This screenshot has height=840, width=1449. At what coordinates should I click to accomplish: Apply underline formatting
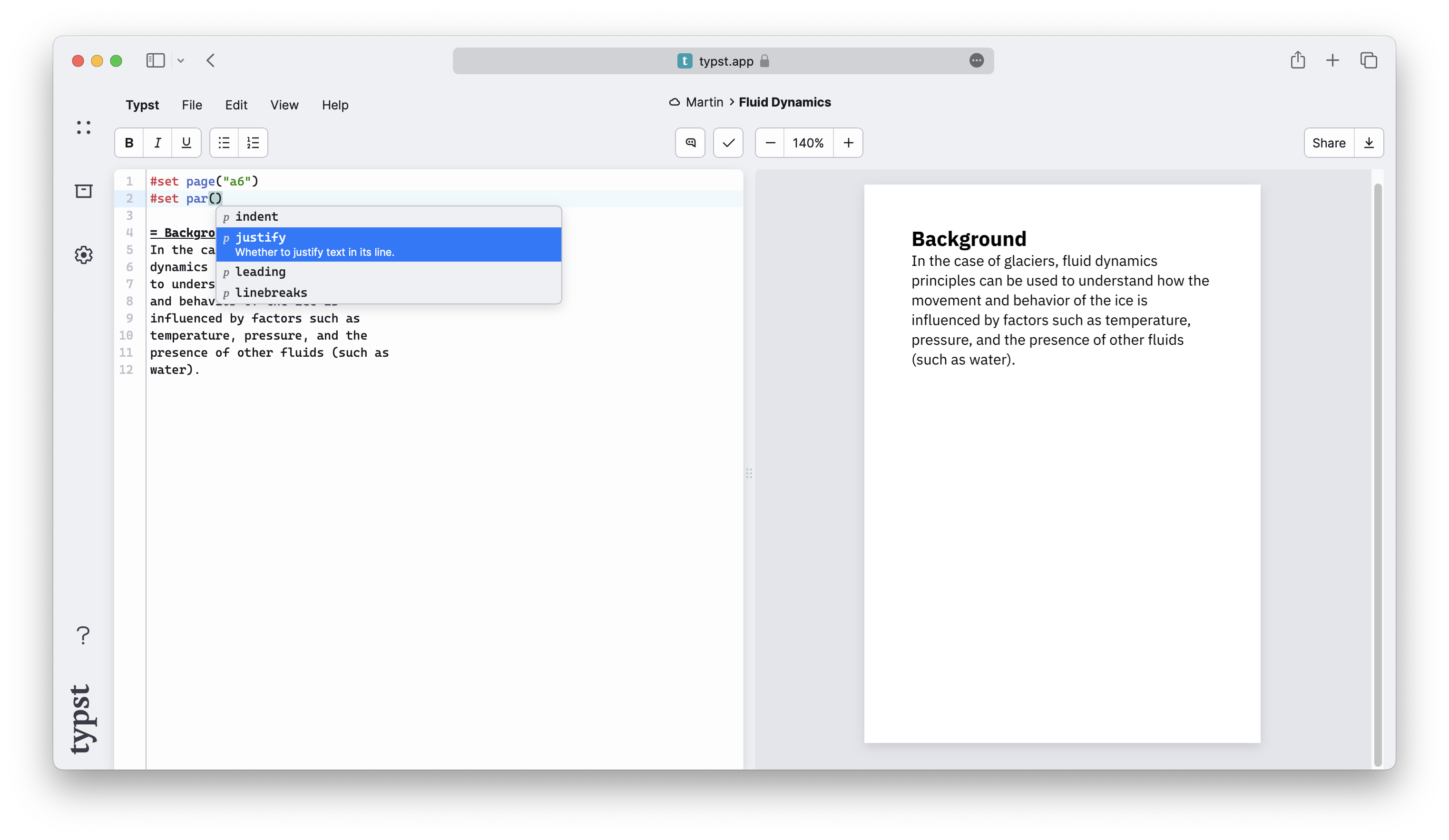pos(186,143)
